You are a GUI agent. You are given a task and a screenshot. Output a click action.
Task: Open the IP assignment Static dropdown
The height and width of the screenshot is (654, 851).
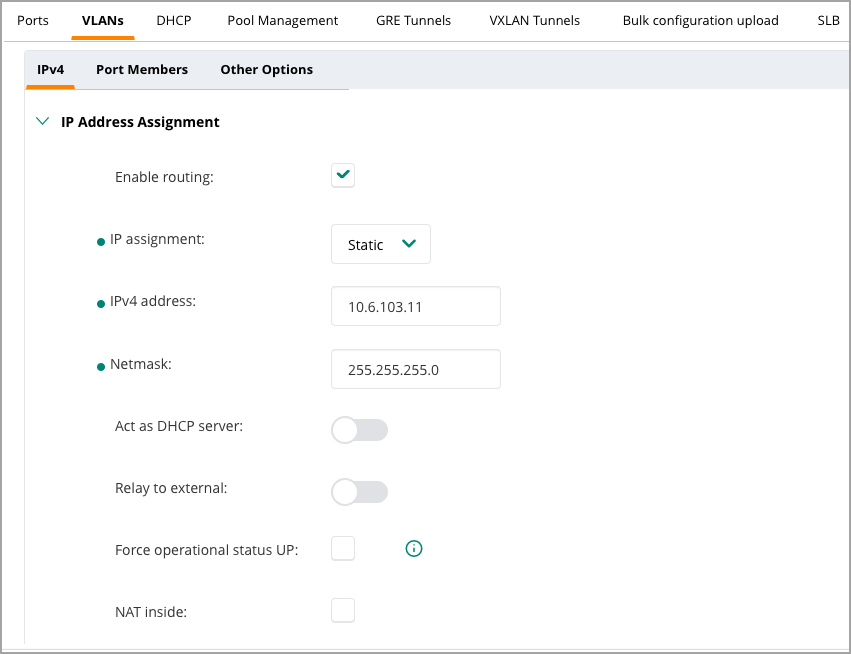click(380, 244)
